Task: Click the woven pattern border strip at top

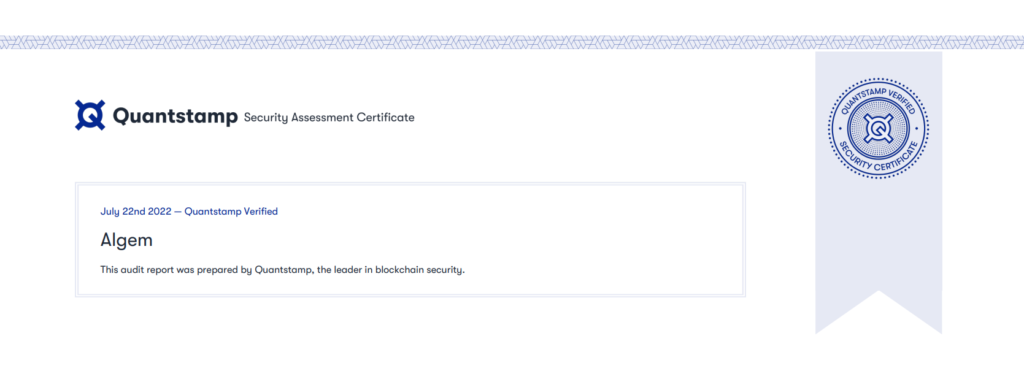Action: 512,42
